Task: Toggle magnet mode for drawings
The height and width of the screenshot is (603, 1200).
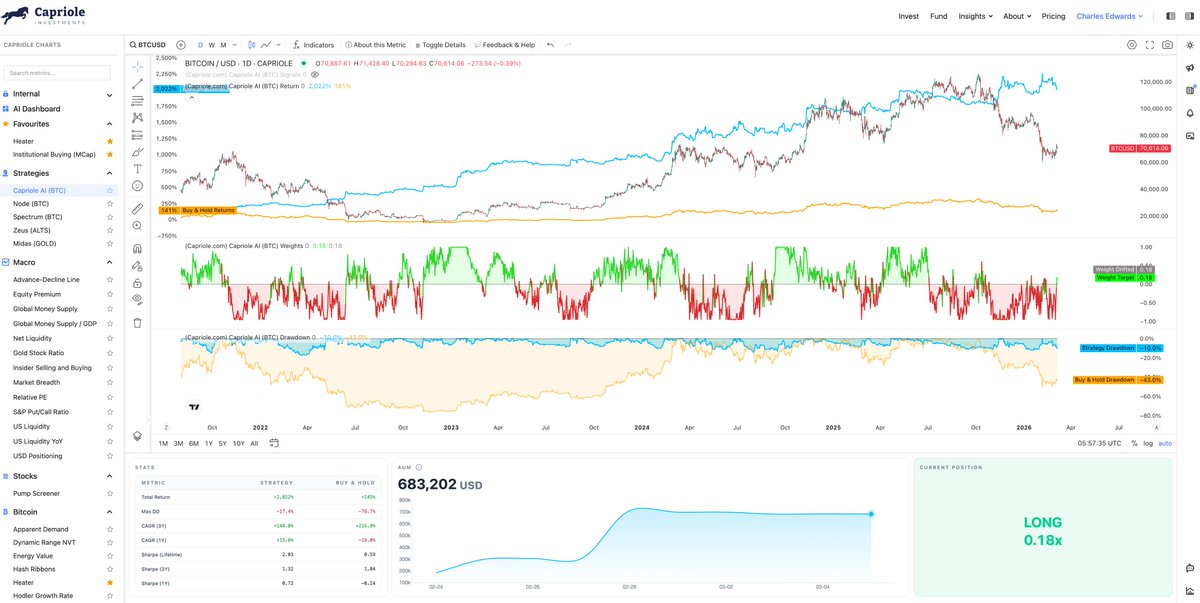Action: coord(137,248)
